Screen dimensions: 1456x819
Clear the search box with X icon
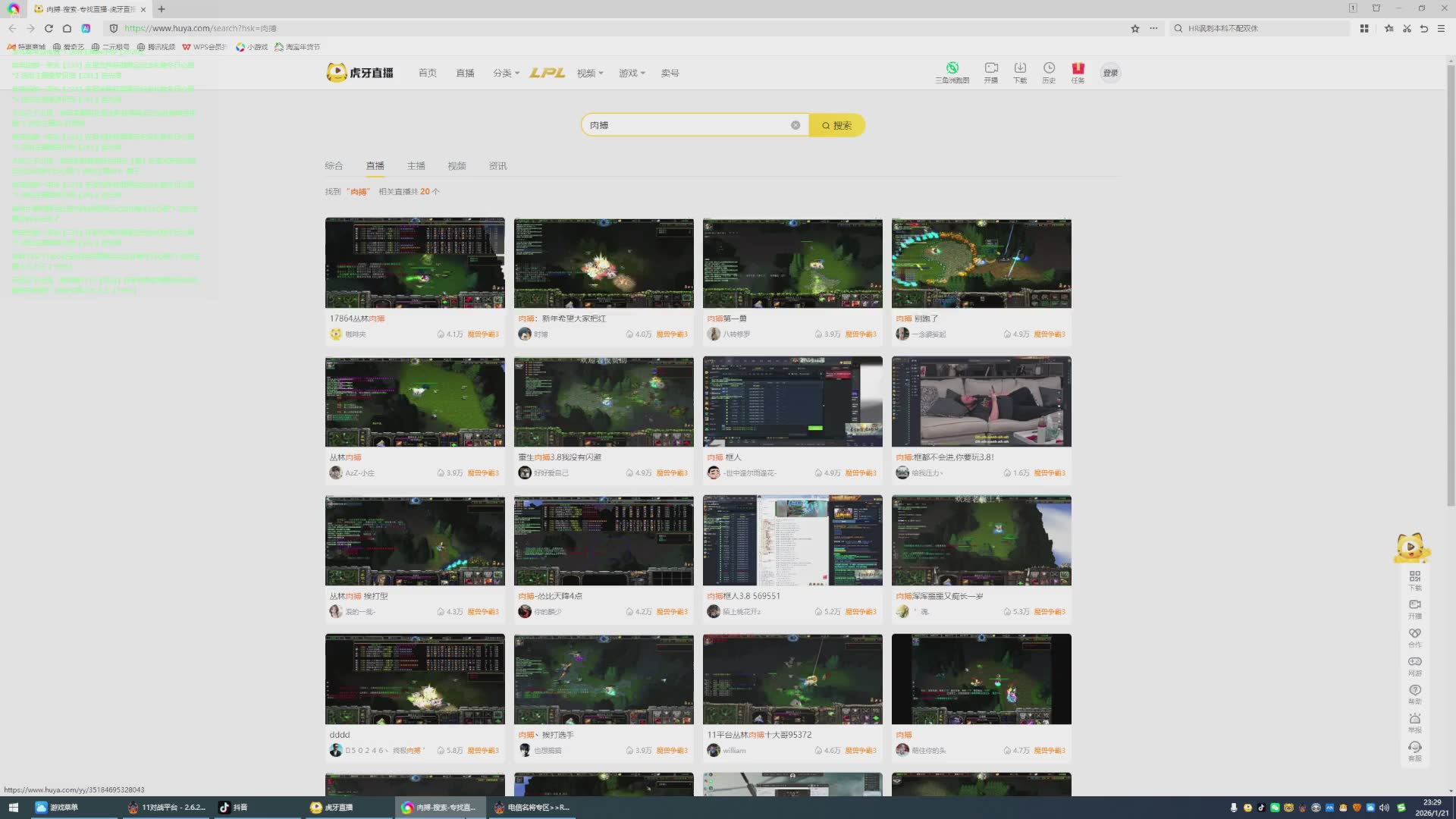795,125
